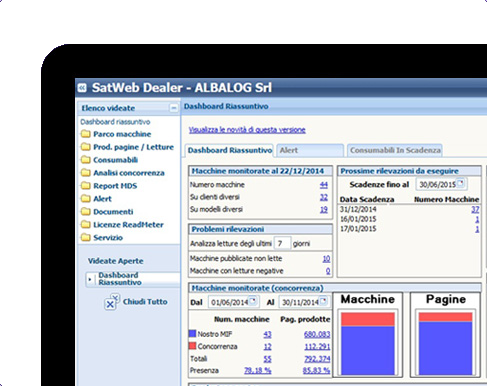This screenshot has width=487, height=386.
Task: Switch to Dashboard Riassuntivo tab
Action: click(230, 150)
